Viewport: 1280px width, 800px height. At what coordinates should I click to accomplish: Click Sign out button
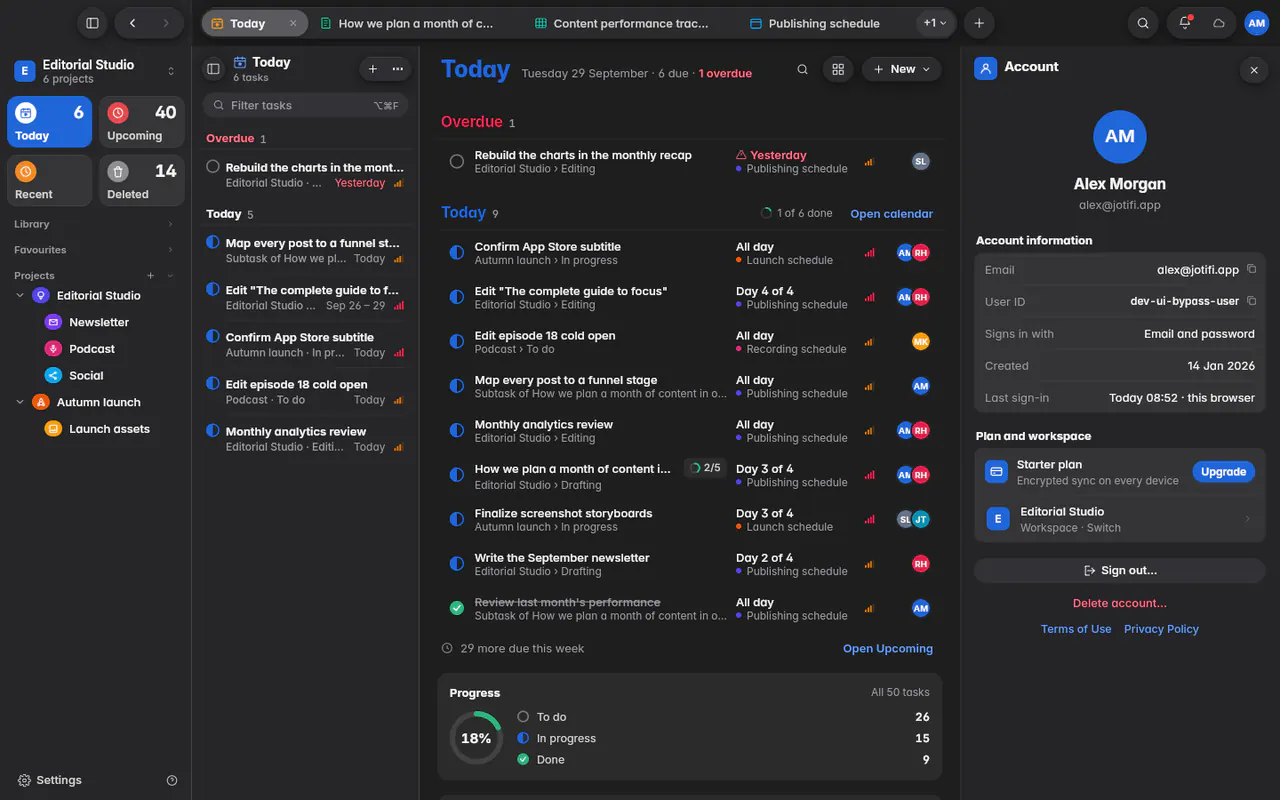(1120, 570)
